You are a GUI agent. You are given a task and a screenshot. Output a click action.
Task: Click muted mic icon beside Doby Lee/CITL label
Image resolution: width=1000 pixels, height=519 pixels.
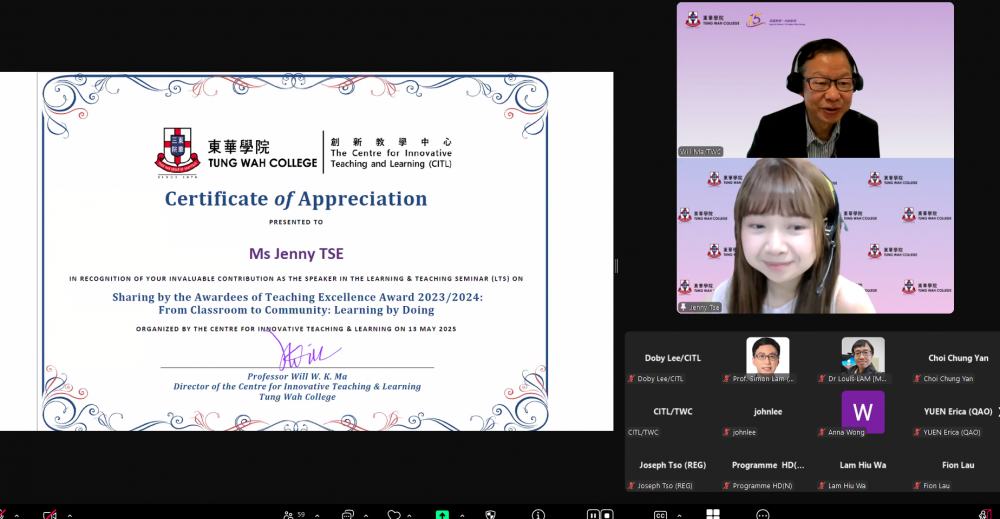(631, 379)
